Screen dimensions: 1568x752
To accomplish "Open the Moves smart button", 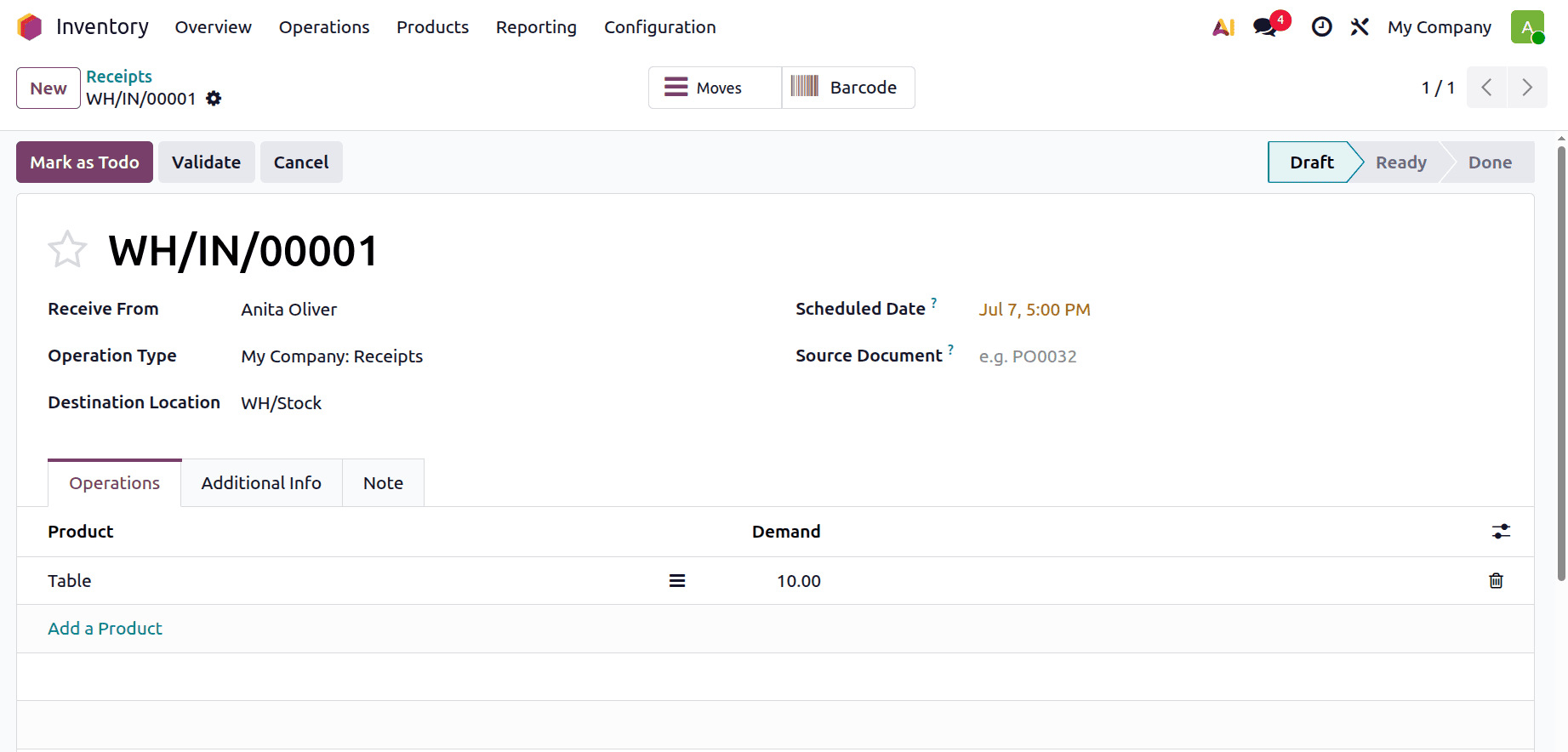I will (715, 88).
